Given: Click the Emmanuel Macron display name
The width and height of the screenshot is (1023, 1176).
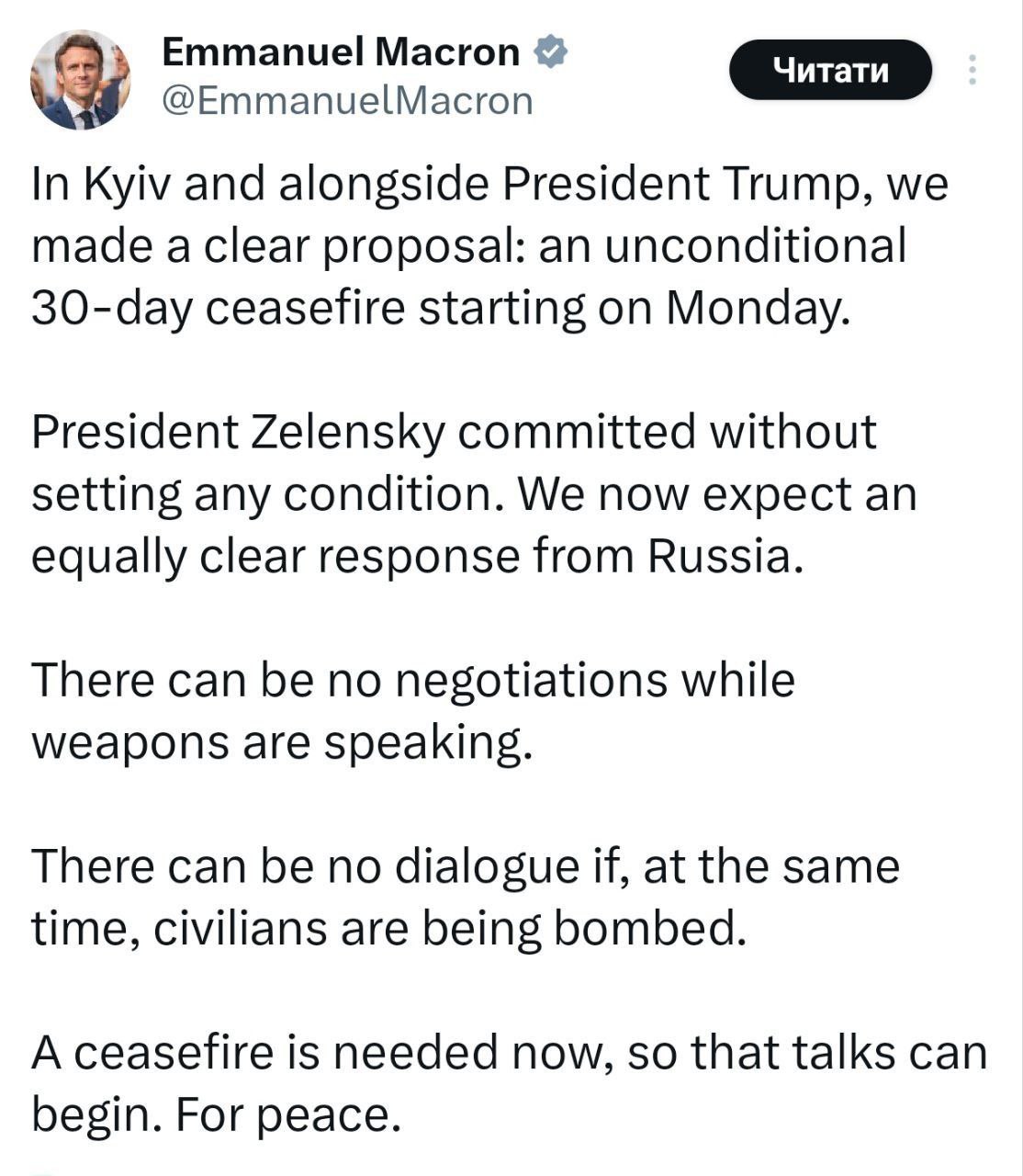Looking at the screenshot, I should [x=341, y=52].
